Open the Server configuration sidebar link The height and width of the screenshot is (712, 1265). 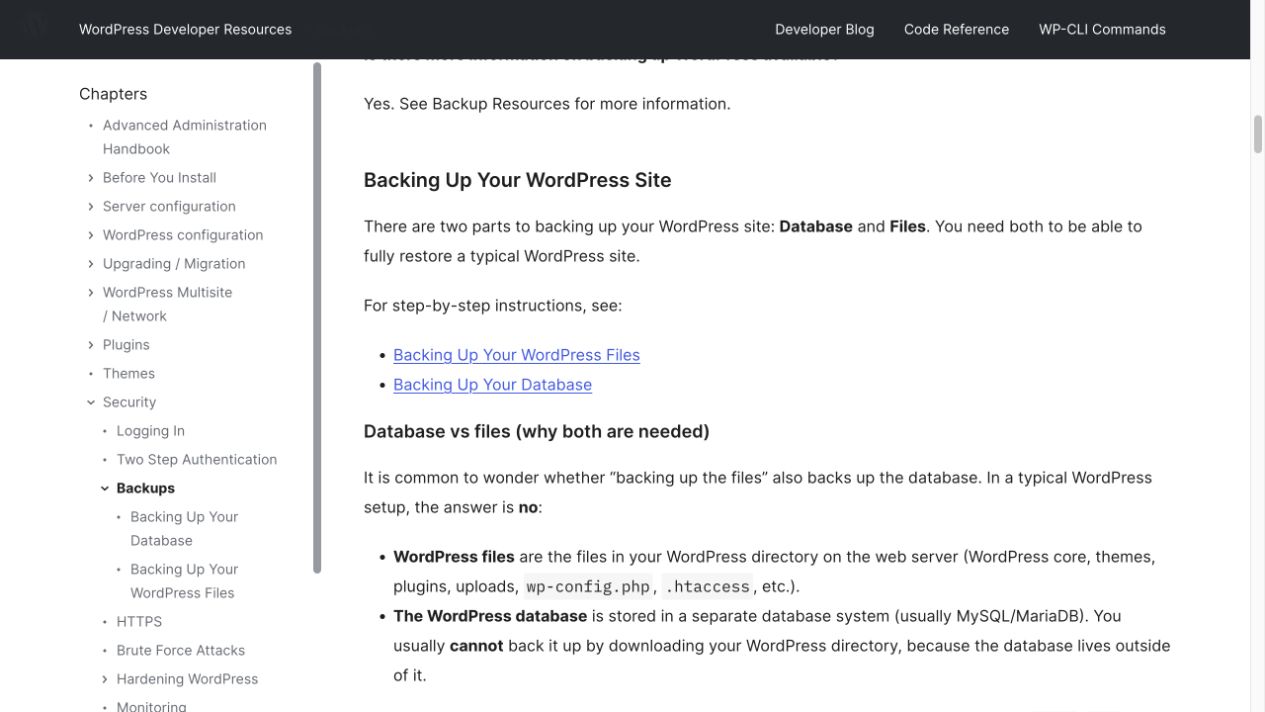[x=169, y=207]
